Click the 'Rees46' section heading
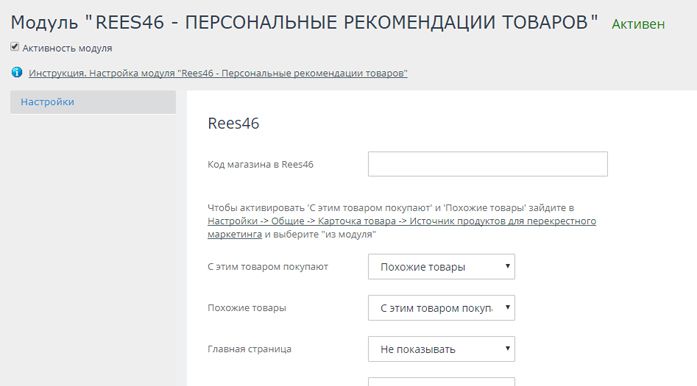Image resolution: width=697 pixels, height=386 pixels. click(x=233, y=124)
